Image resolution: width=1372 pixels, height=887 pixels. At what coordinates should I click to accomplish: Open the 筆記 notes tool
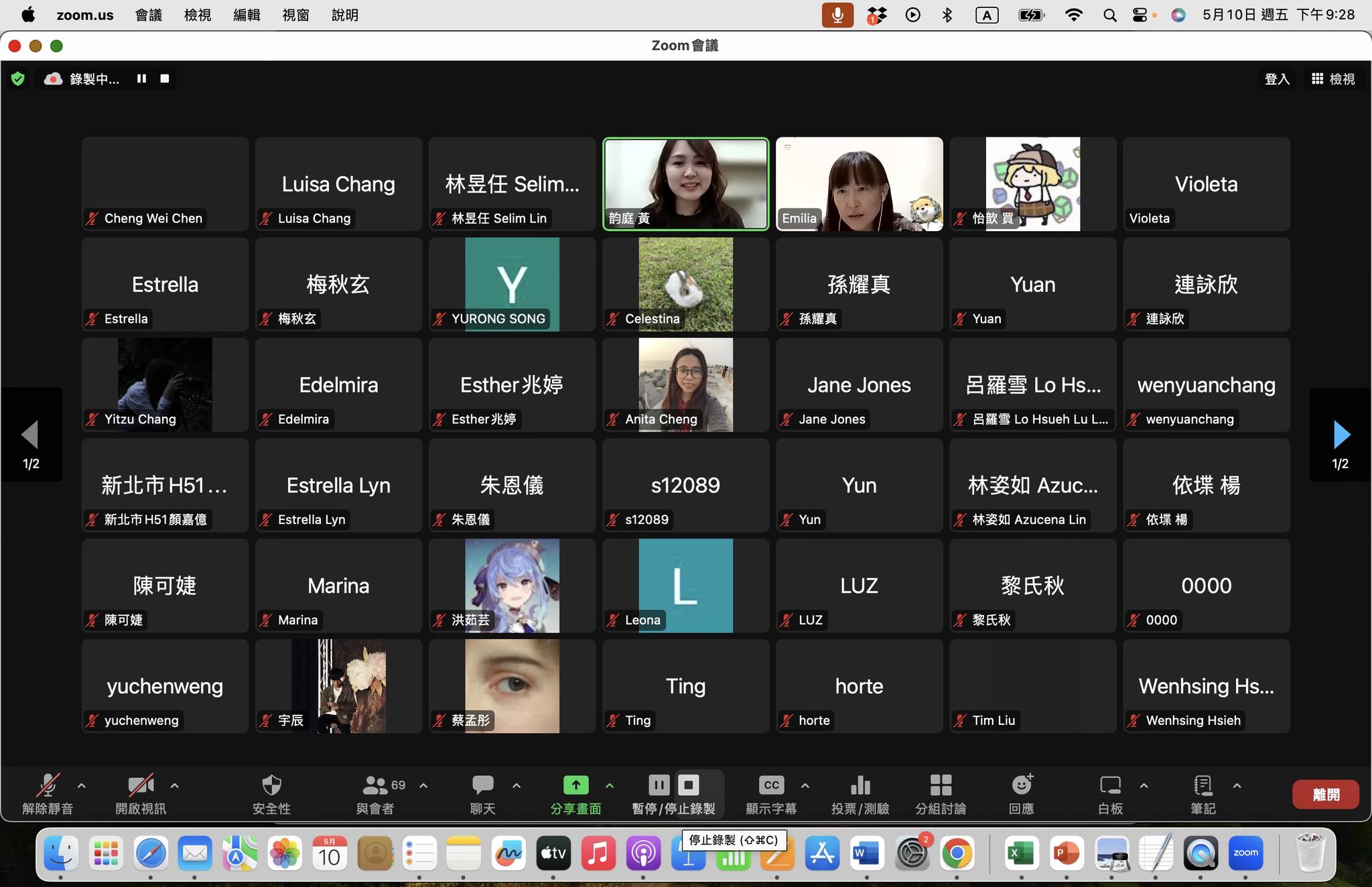(x=1203, y=795)
